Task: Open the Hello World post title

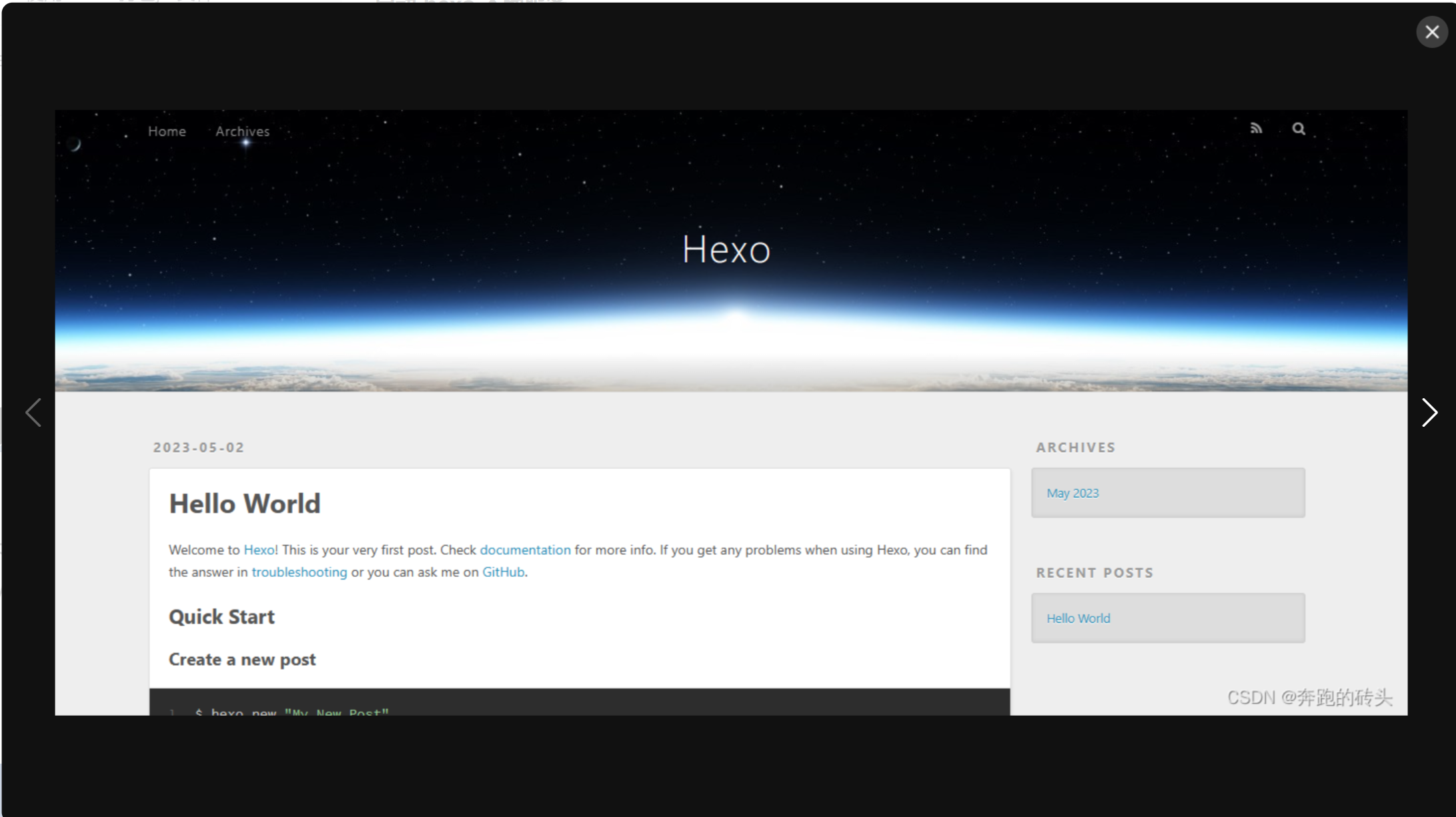Action: coord(245,504)
